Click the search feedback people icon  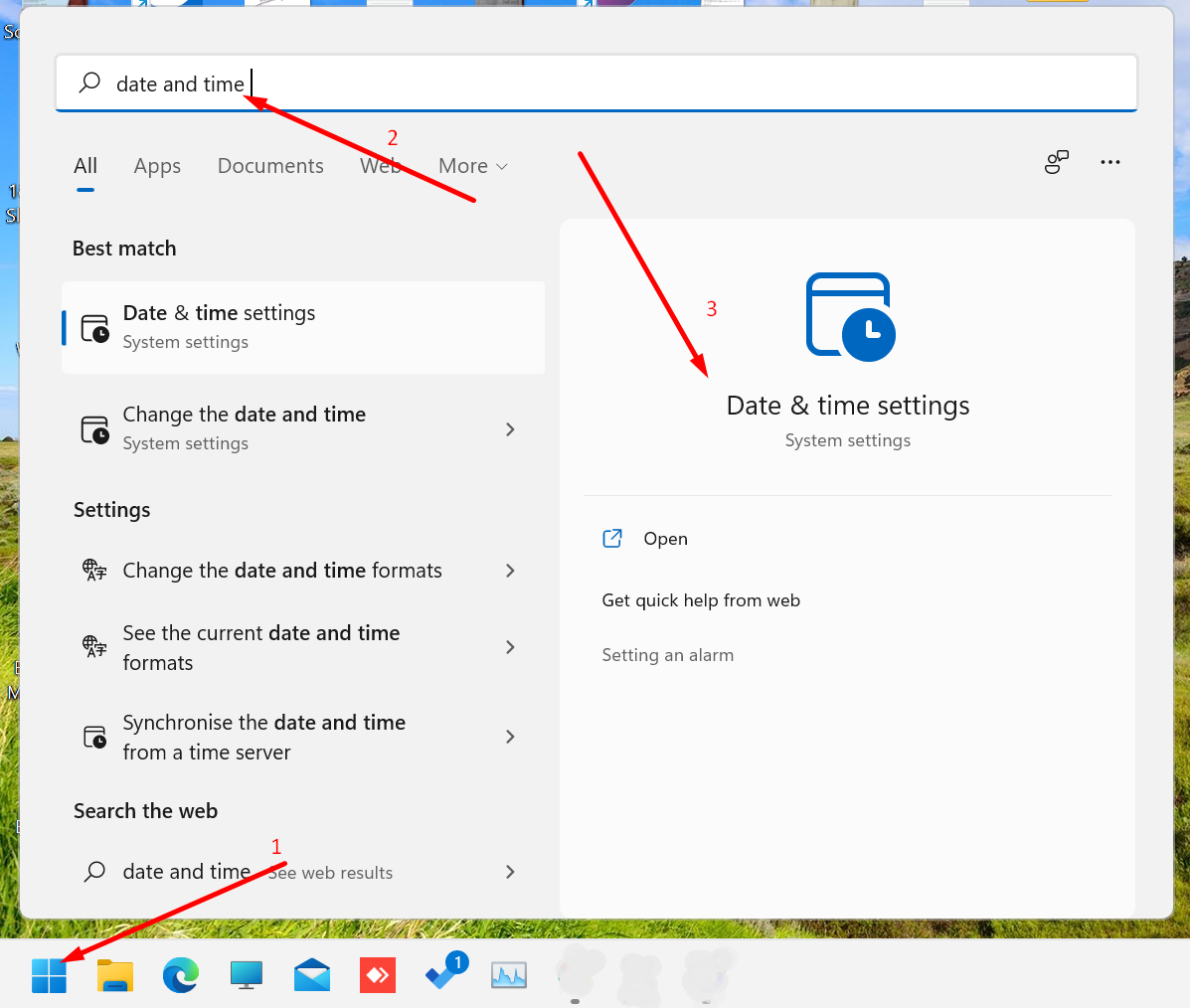[1057, 162]
